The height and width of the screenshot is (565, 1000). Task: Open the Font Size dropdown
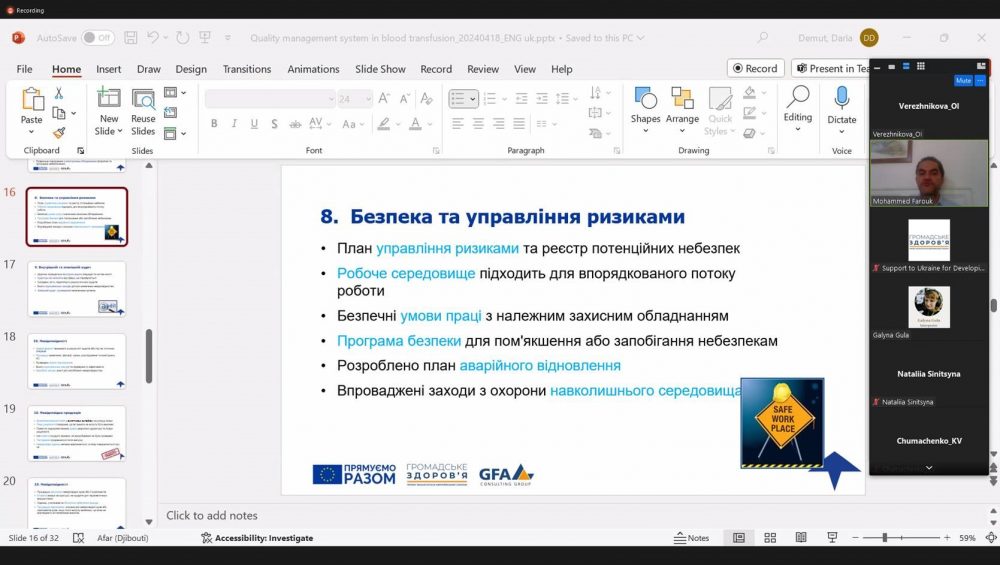pyautogui.click(x=368, y=99)
